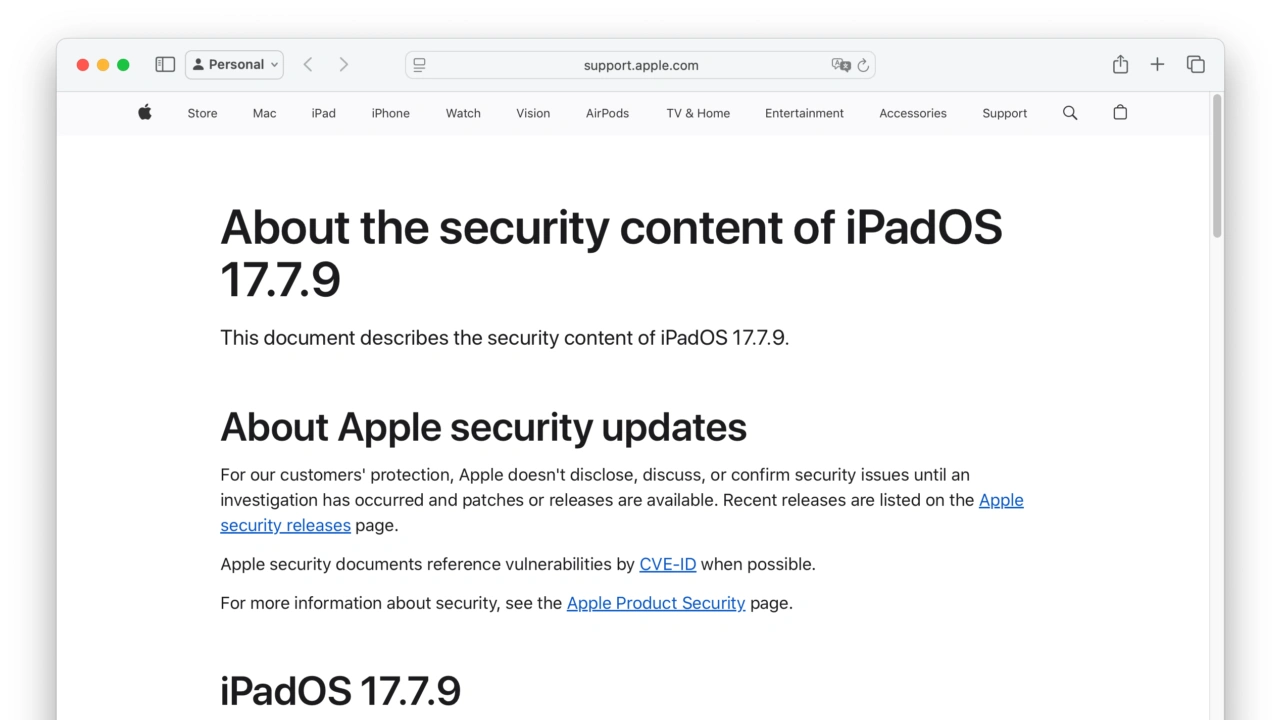
Task: Open the Apple Product Security link
Action: pos(655,603)
